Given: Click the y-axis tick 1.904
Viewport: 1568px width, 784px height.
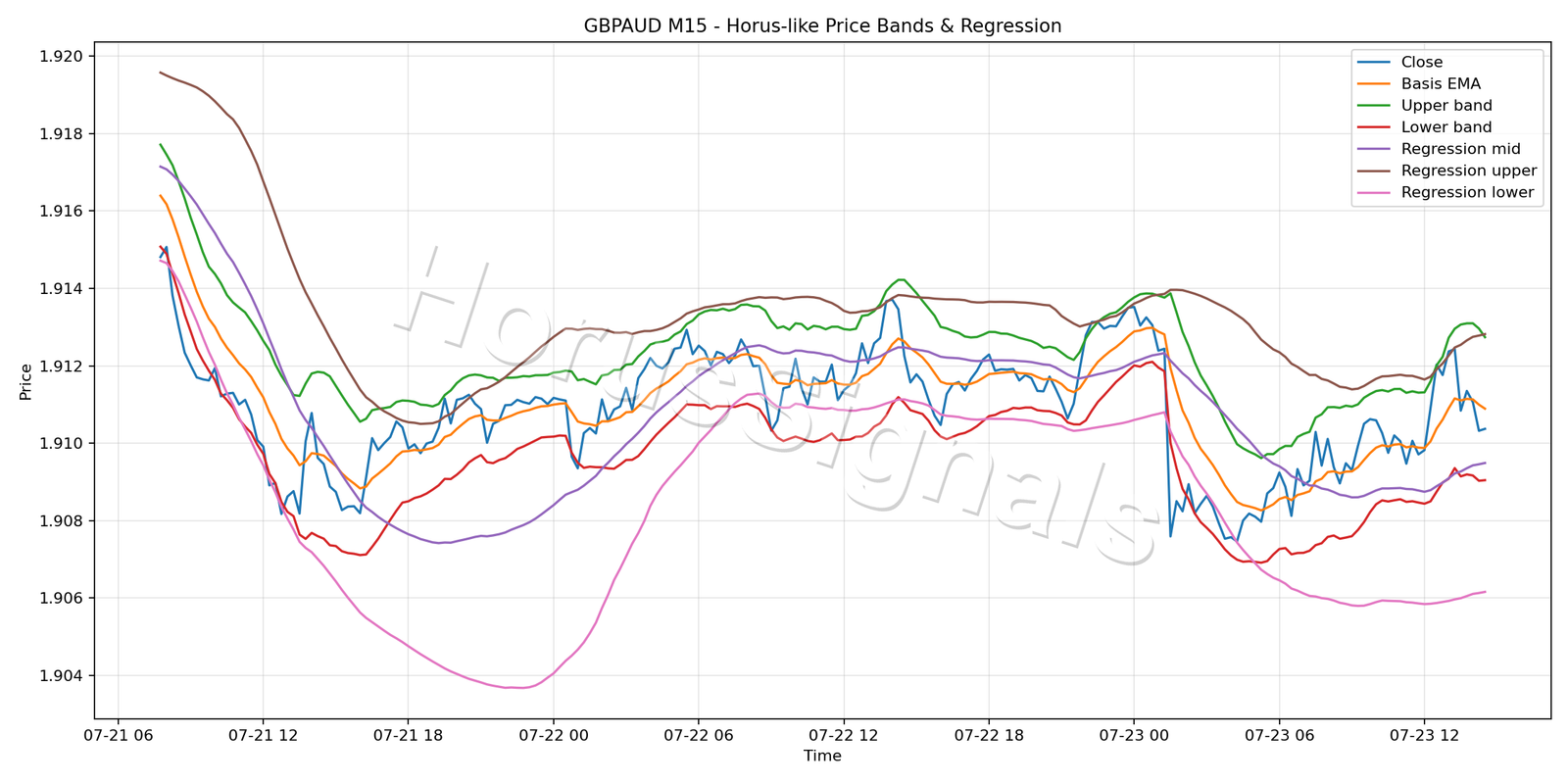Looking at the screenshot, I should tap(61, 676).
